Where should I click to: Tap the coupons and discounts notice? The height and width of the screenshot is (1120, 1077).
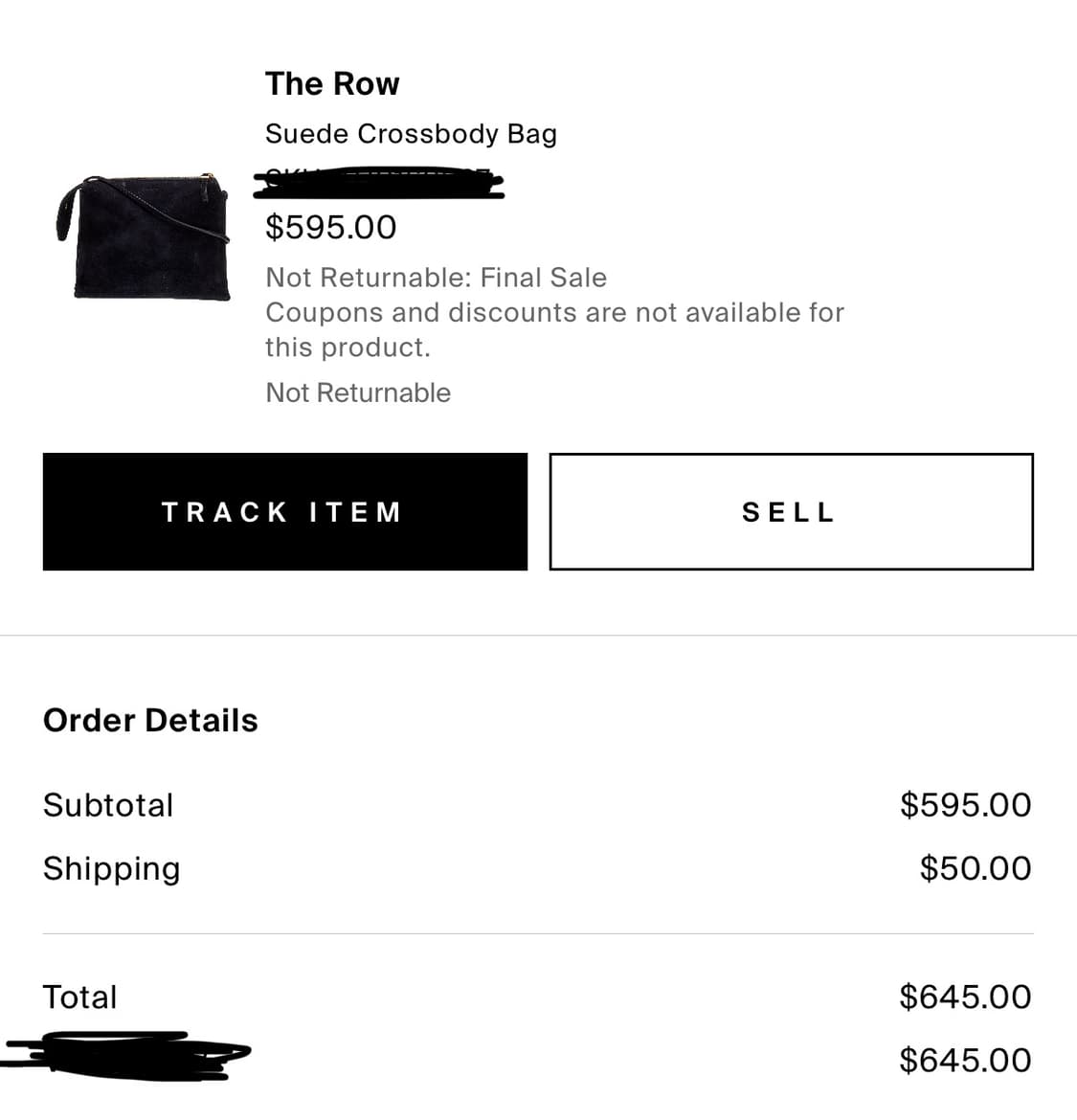pyautogui.click(x=554, y=329)
